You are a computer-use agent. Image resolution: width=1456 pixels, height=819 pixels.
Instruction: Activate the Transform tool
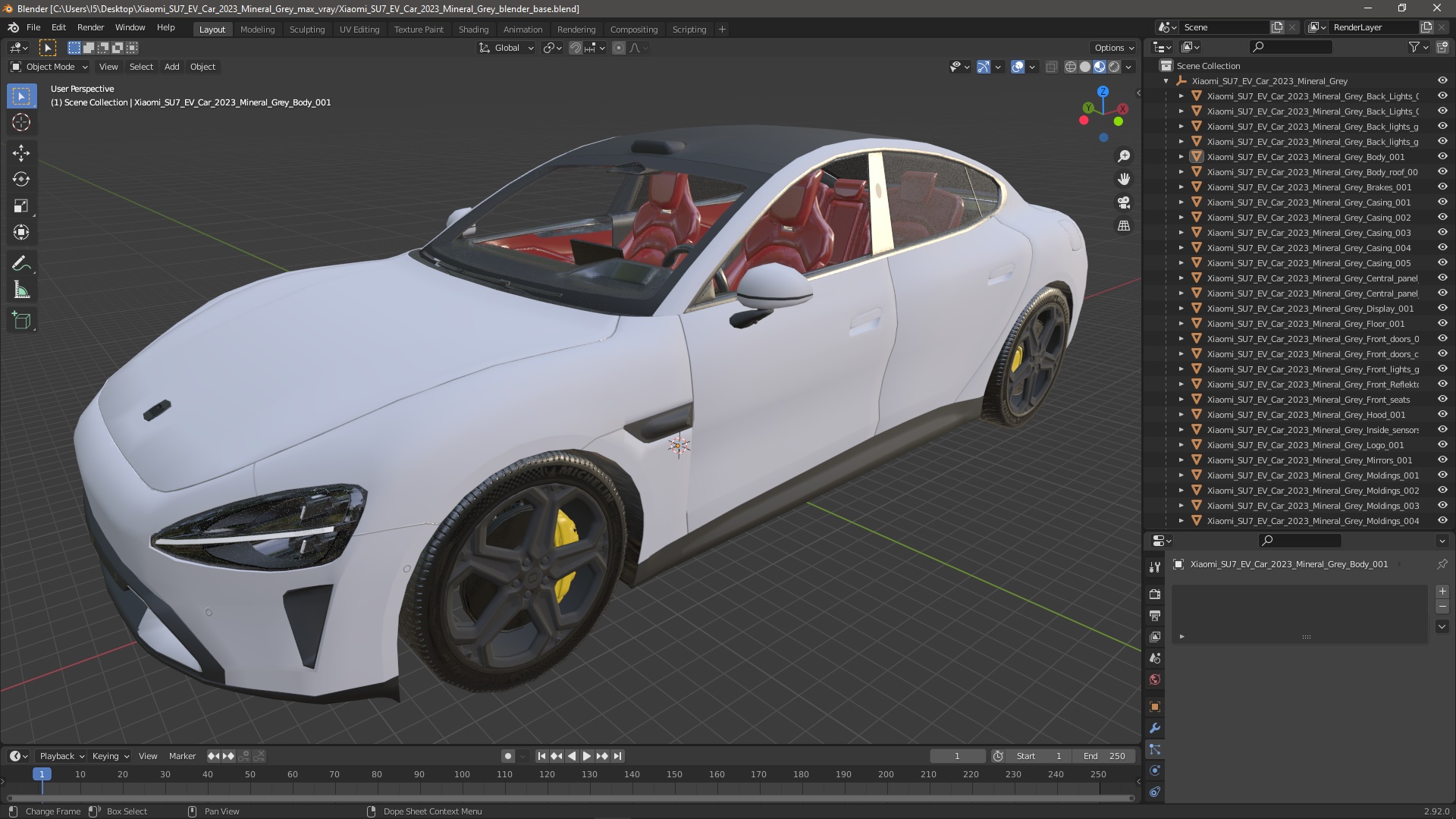pyautogui.click(x=21, y=232)
